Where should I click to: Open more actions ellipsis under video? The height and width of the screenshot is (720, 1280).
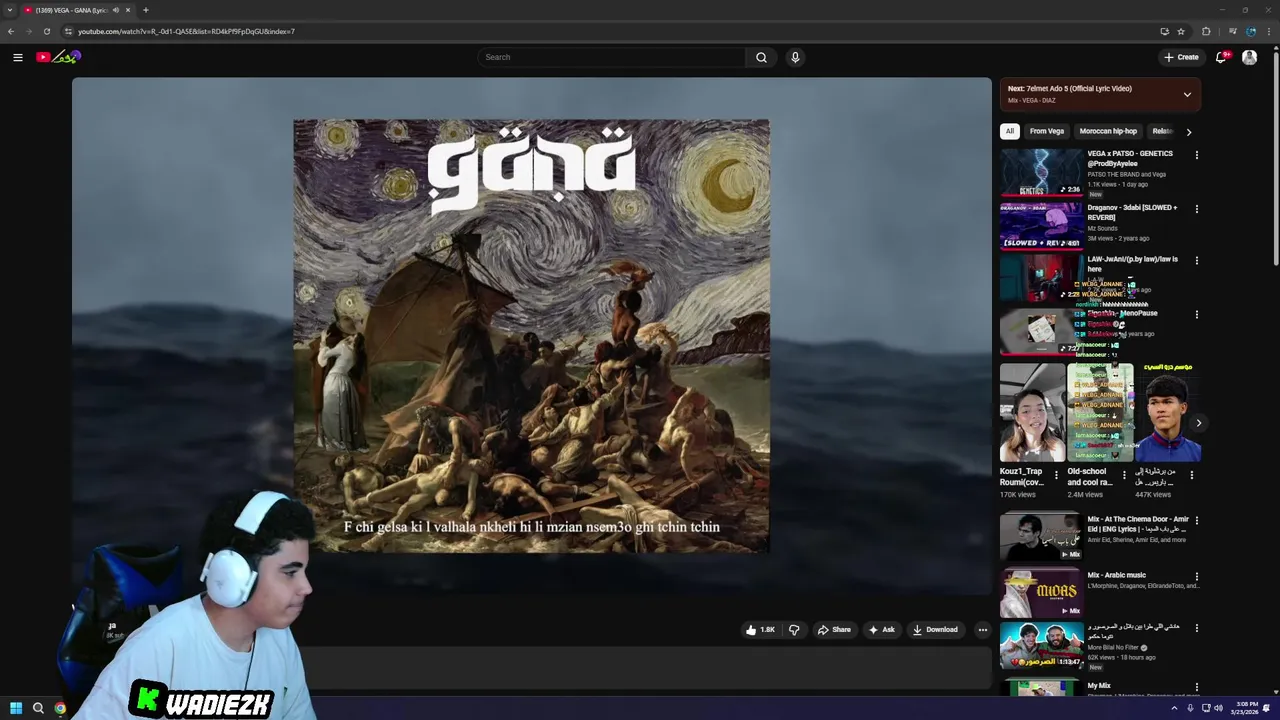(x=983, y=630)
